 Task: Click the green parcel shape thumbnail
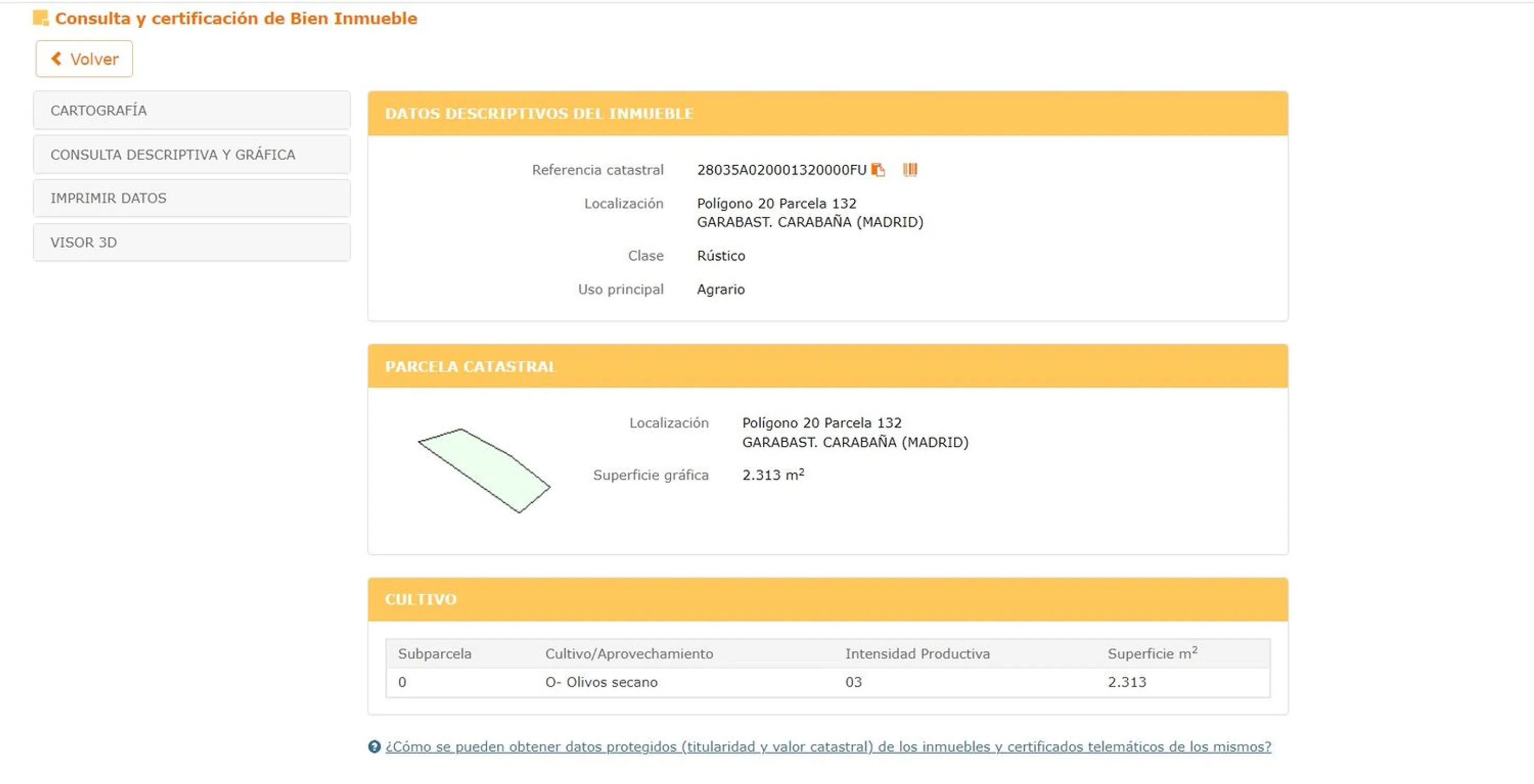(x=485, y=469)
